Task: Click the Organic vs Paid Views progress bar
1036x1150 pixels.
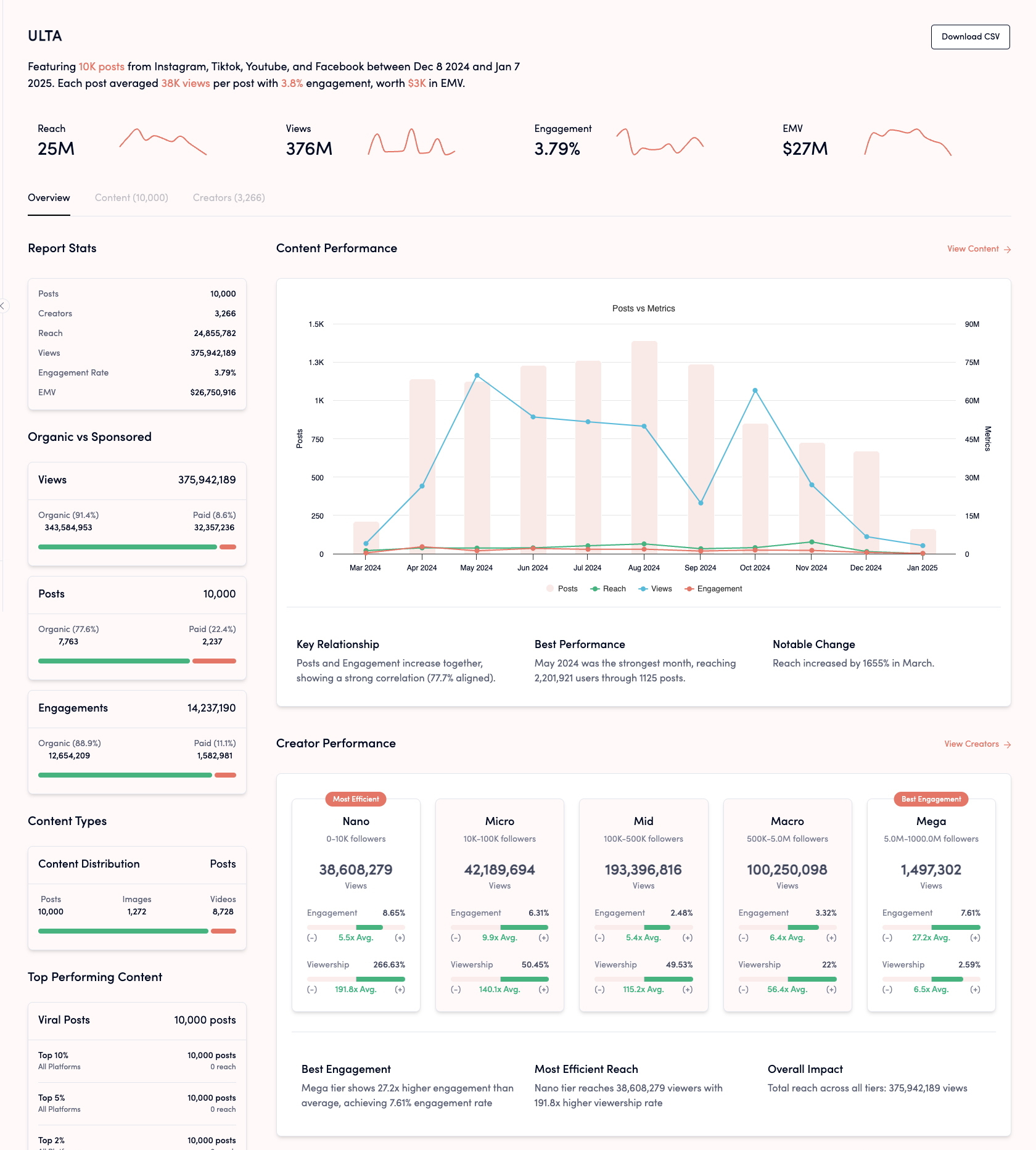Action: pos(137,547)
